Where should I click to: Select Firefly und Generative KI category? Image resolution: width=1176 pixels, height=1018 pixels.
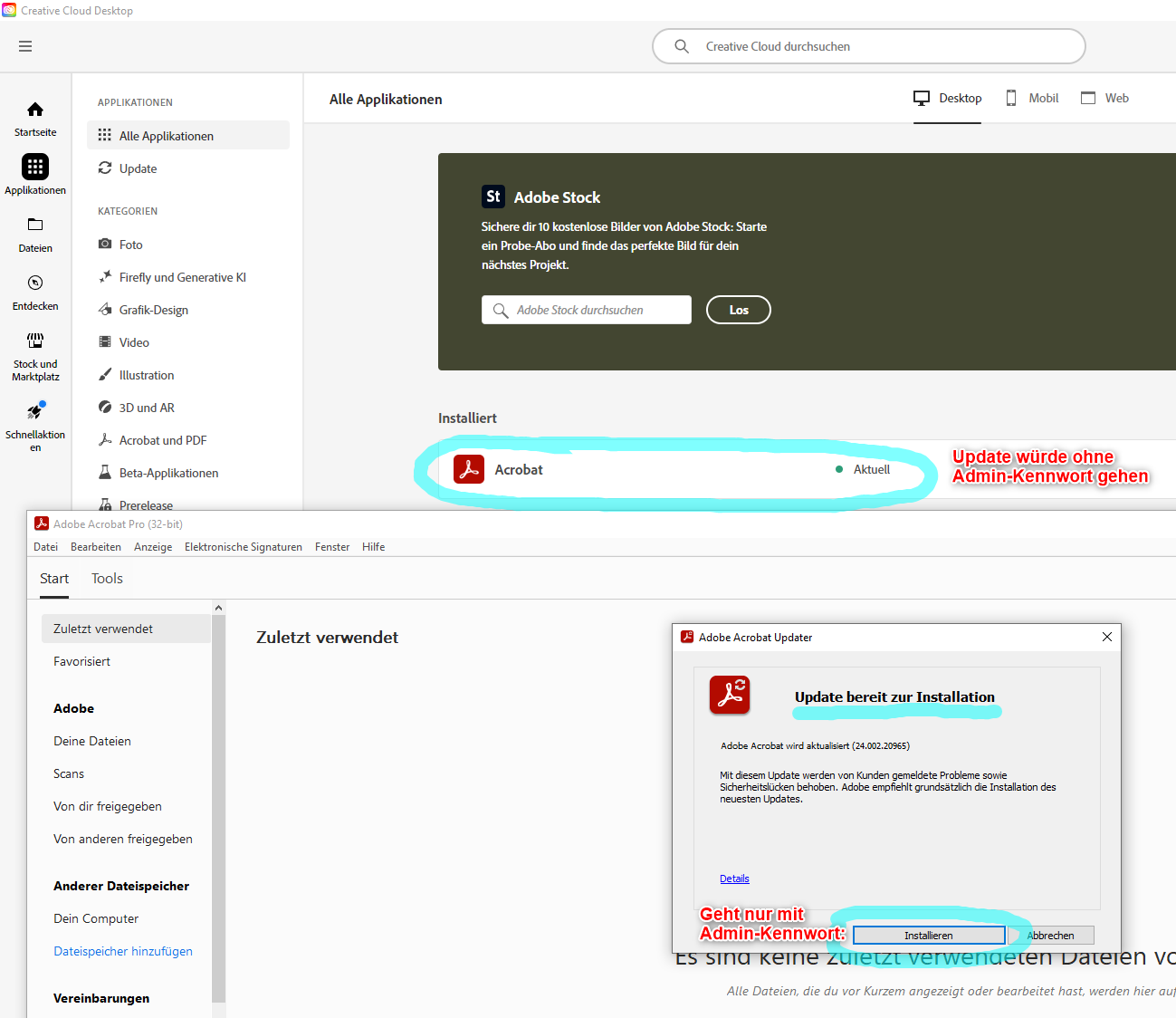click(106, 276)
